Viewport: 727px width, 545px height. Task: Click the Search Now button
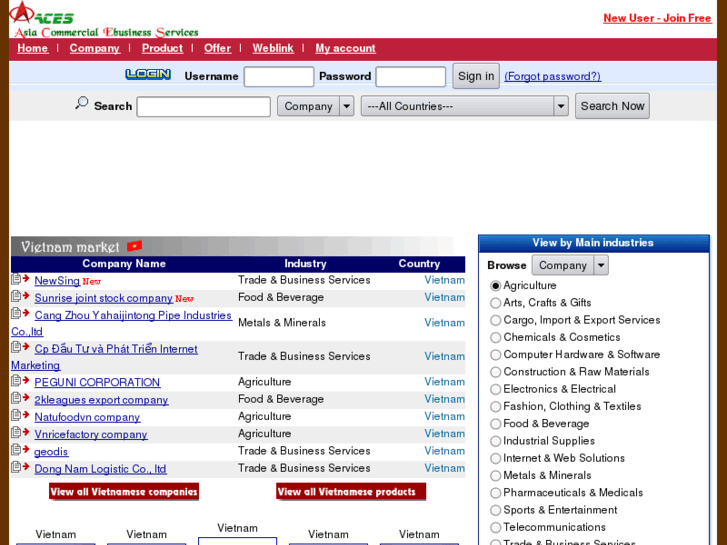tap(612, 106)
